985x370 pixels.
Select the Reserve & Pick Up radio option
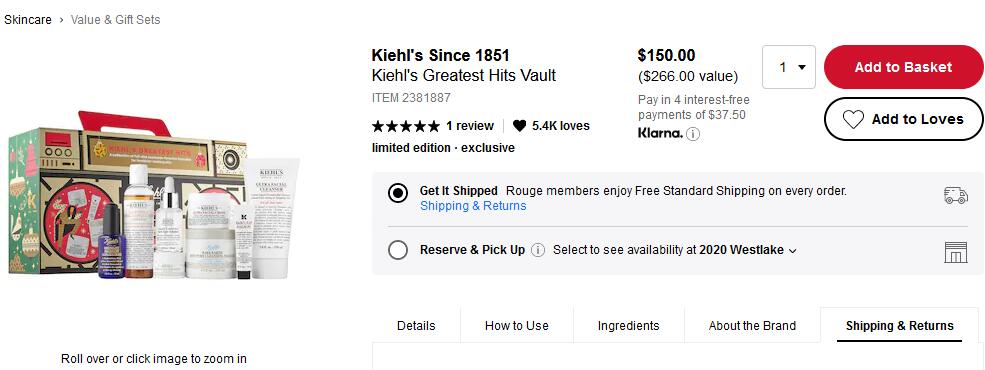(x=398, y=250)
